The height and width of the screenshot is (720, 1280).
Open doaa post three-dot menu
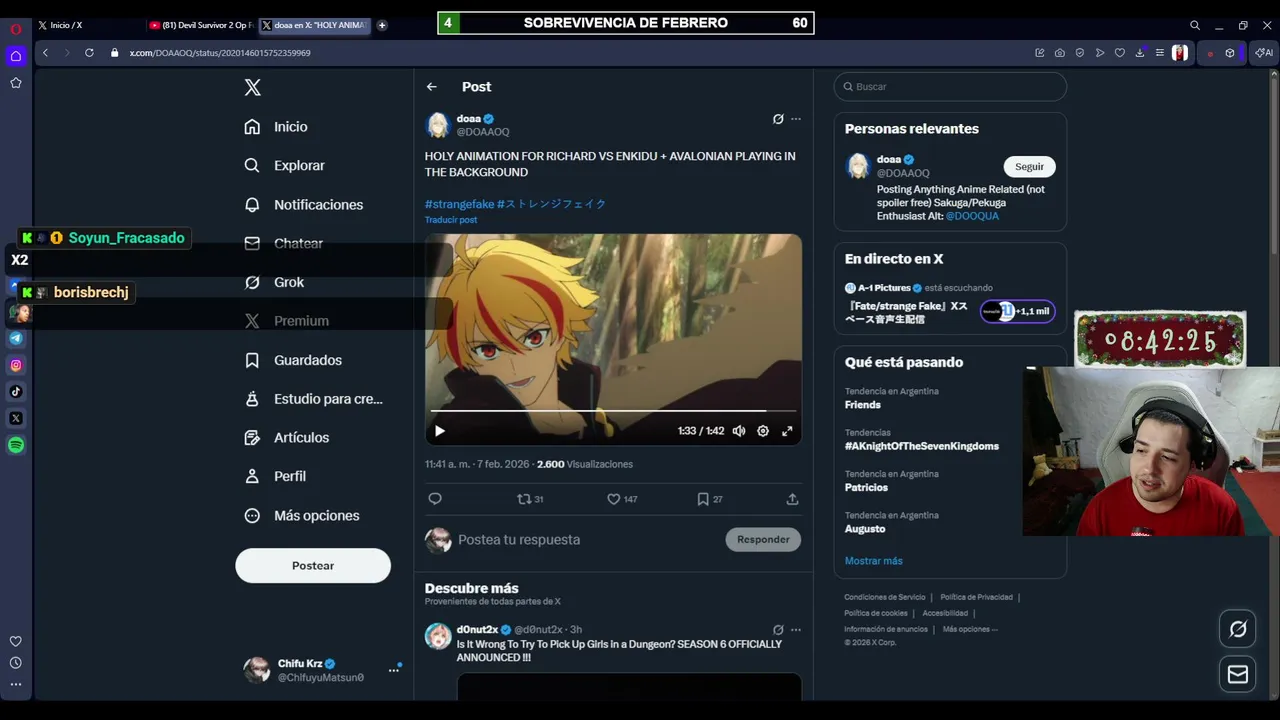click(796, 119)
